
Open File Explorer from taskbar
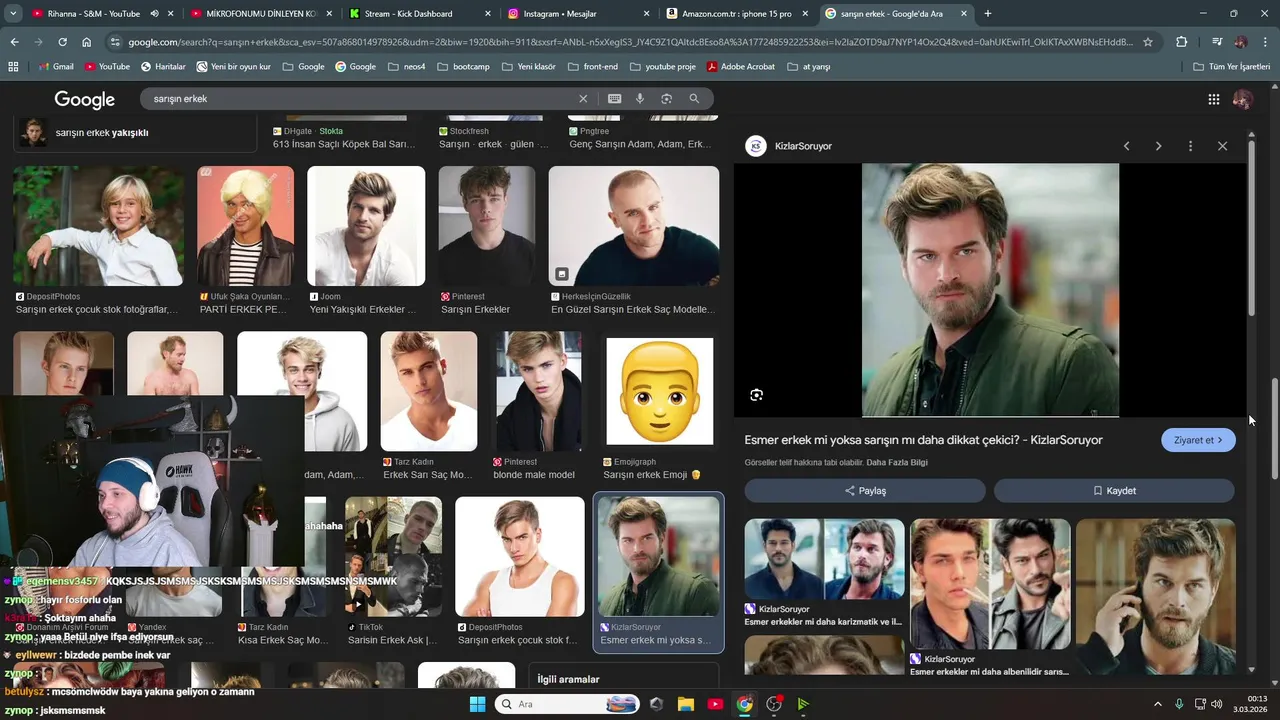coord(686,704)
